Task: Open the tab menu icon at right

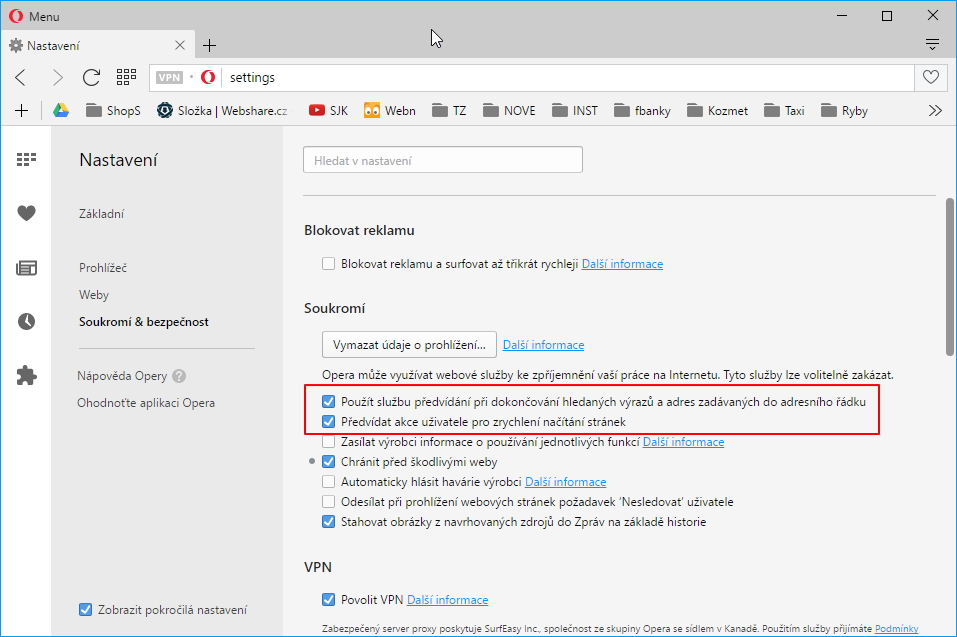Action: [x=932, y=44]
